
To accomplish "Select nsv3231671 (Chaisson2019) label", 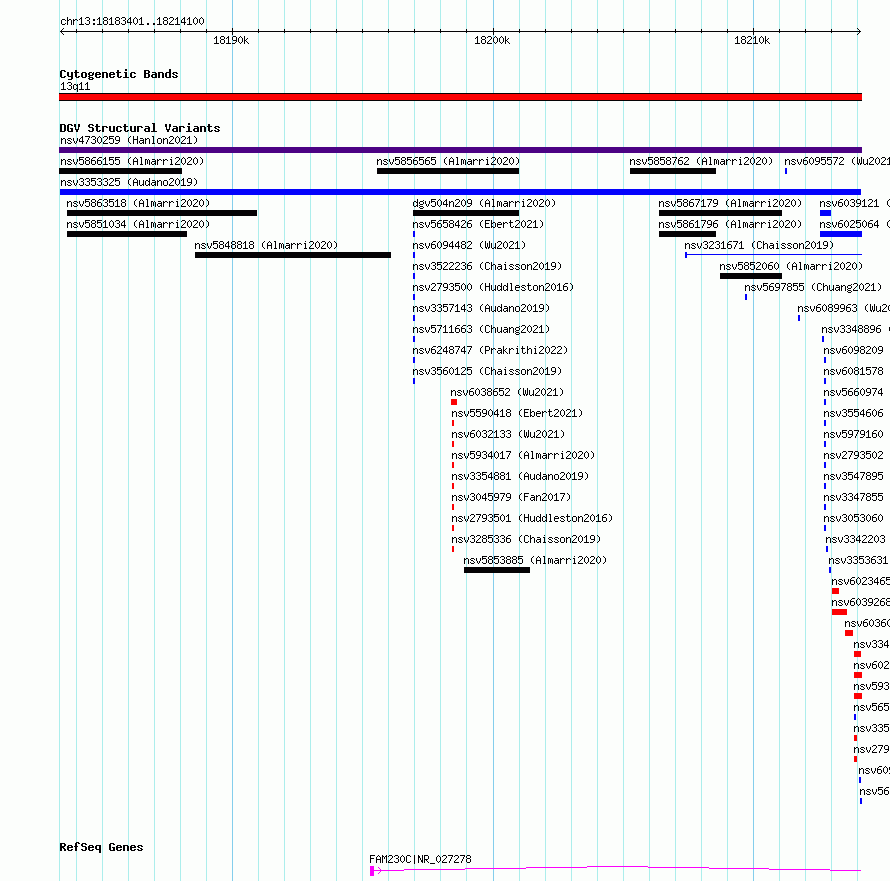I will (759, 245).
